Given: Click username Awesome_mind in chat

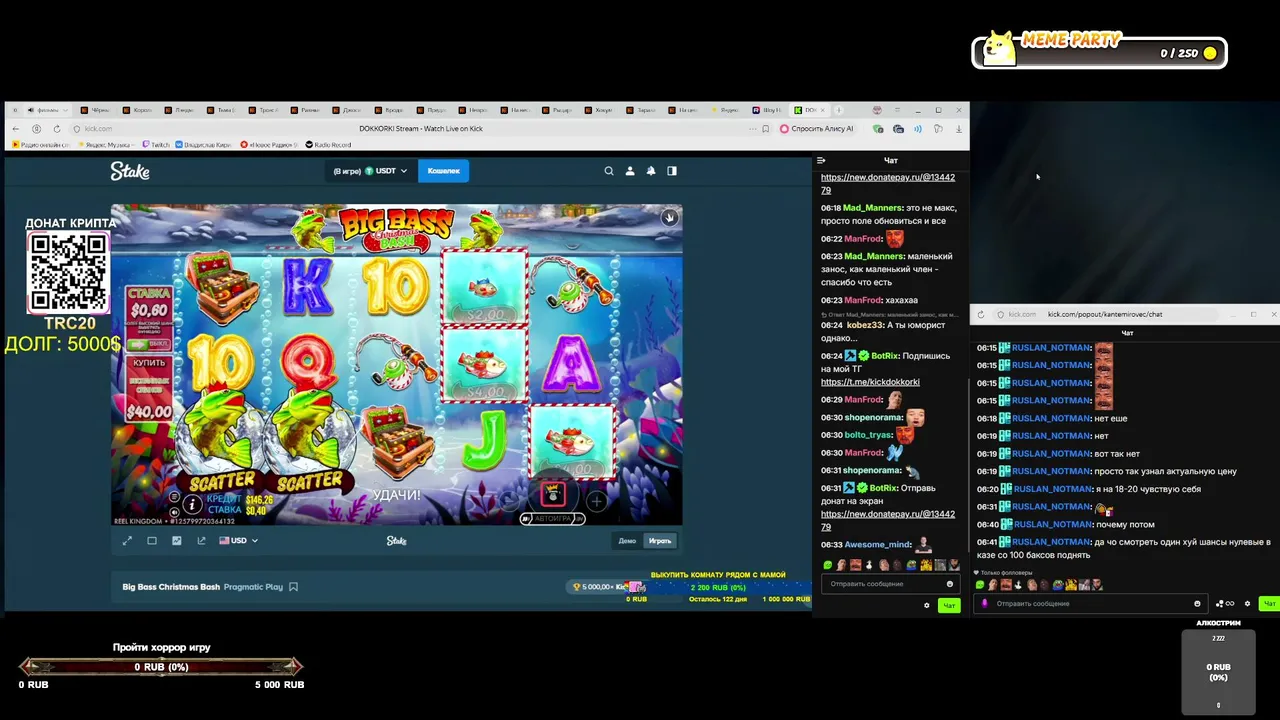Looking at the screenshot, I should tap(878, 544).
